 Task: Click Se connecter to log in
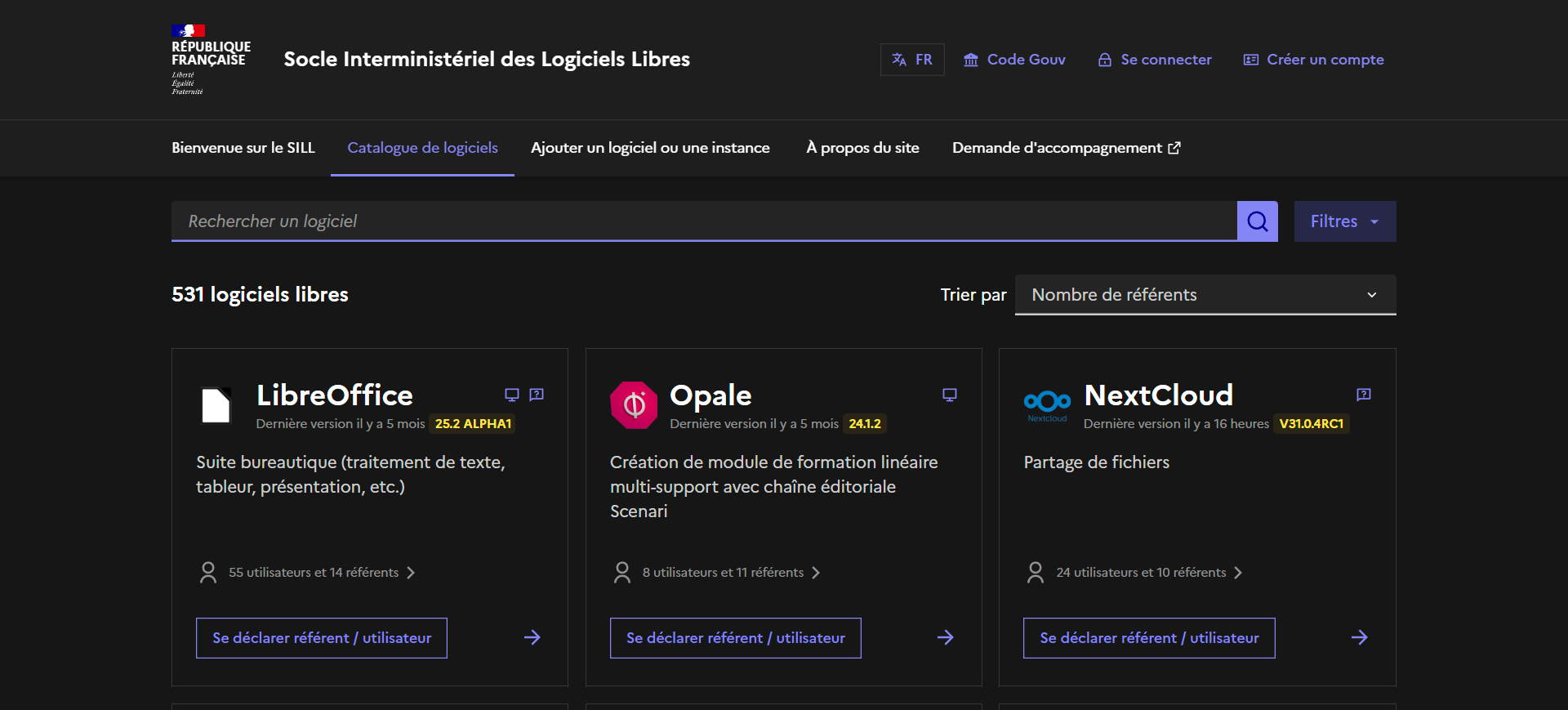point(1155,60)
